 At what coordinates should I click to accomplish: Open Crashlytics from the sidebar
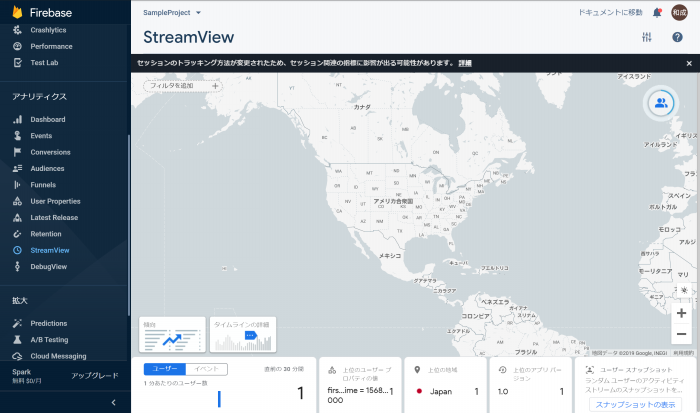click(x=48, y=30)
